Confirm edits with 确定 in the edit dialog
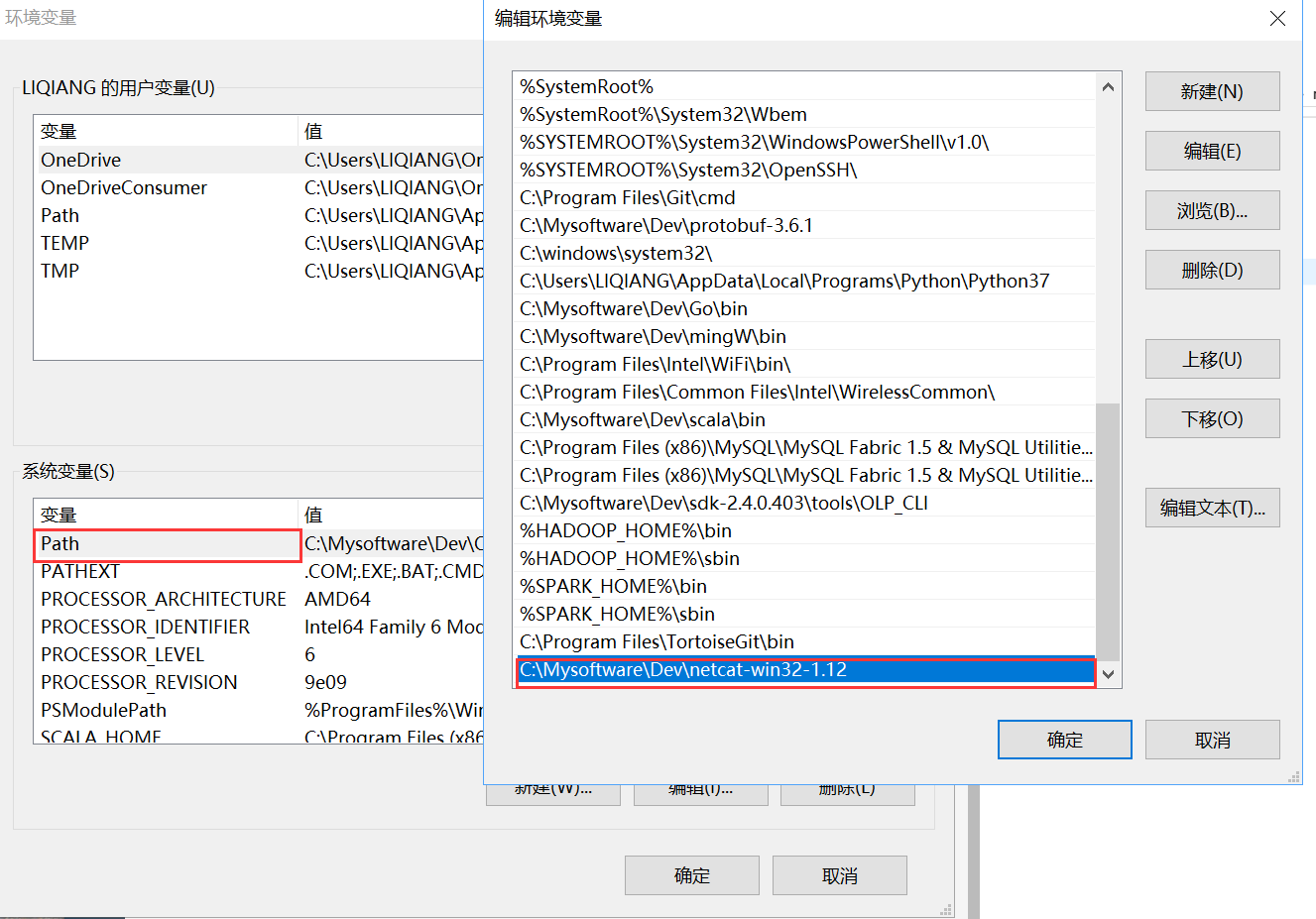This screenshot has height=919, width=1316. click(x=1064, y=739)
